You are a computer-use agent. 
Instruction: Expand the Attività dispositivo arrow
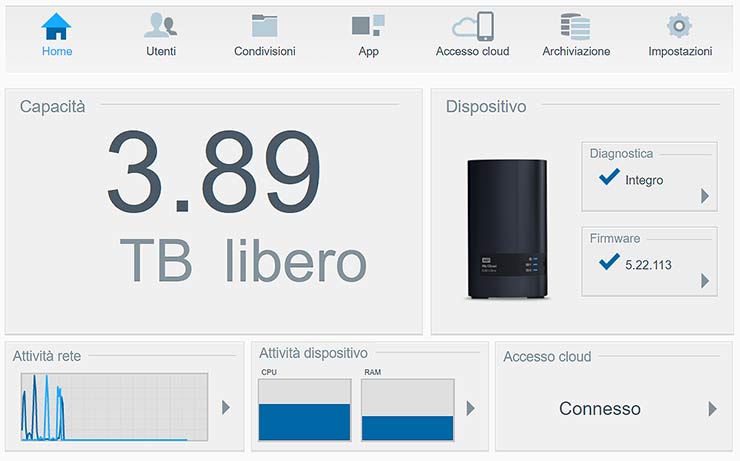(471, 408)
